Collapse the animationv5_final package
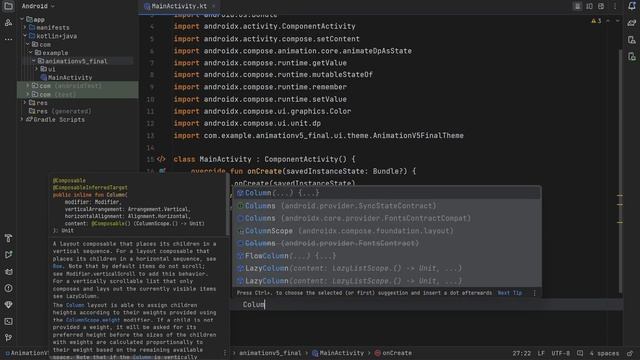The width and height of the screenshot is (640, 360). click(34, 61)
